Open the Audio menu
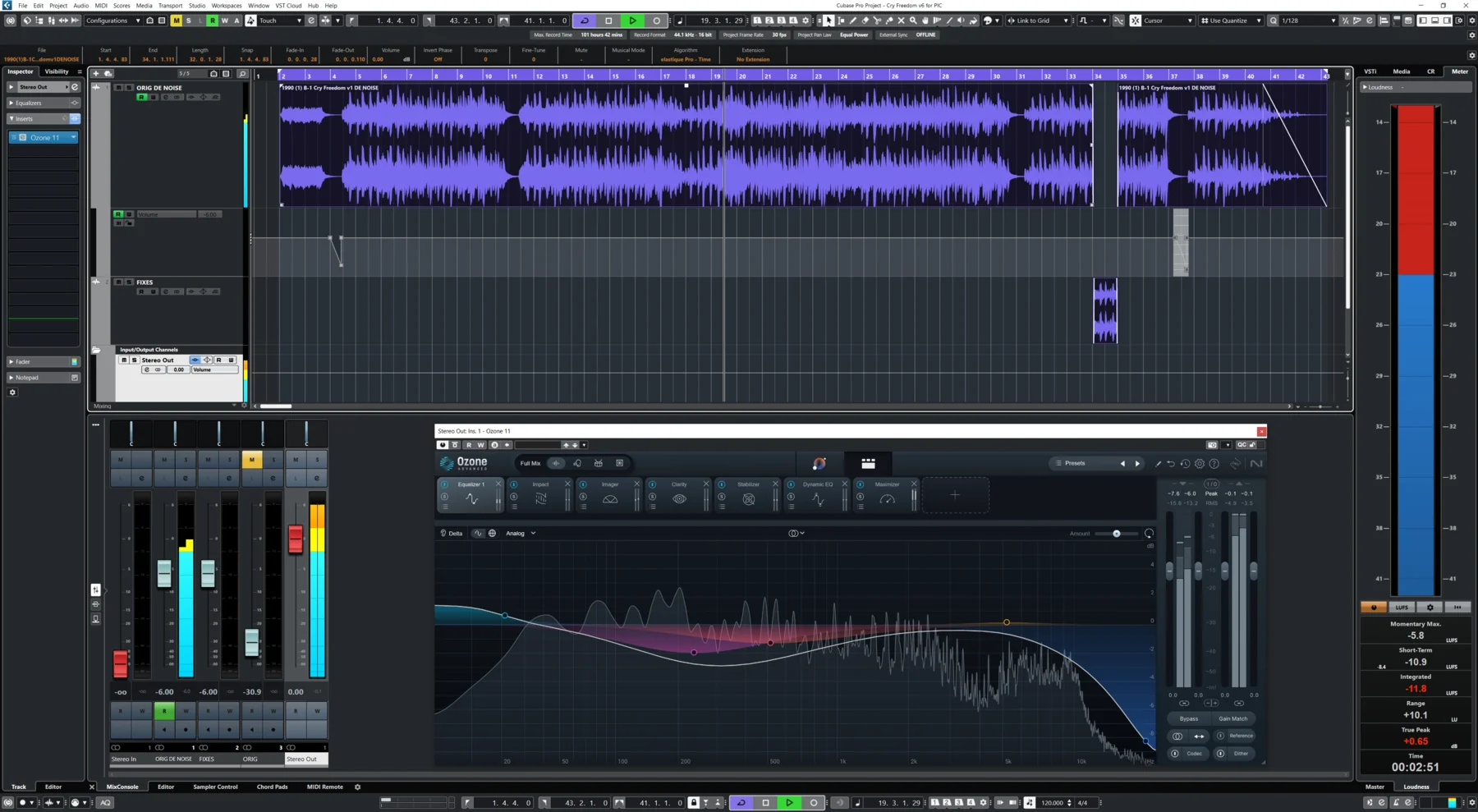 80,5
